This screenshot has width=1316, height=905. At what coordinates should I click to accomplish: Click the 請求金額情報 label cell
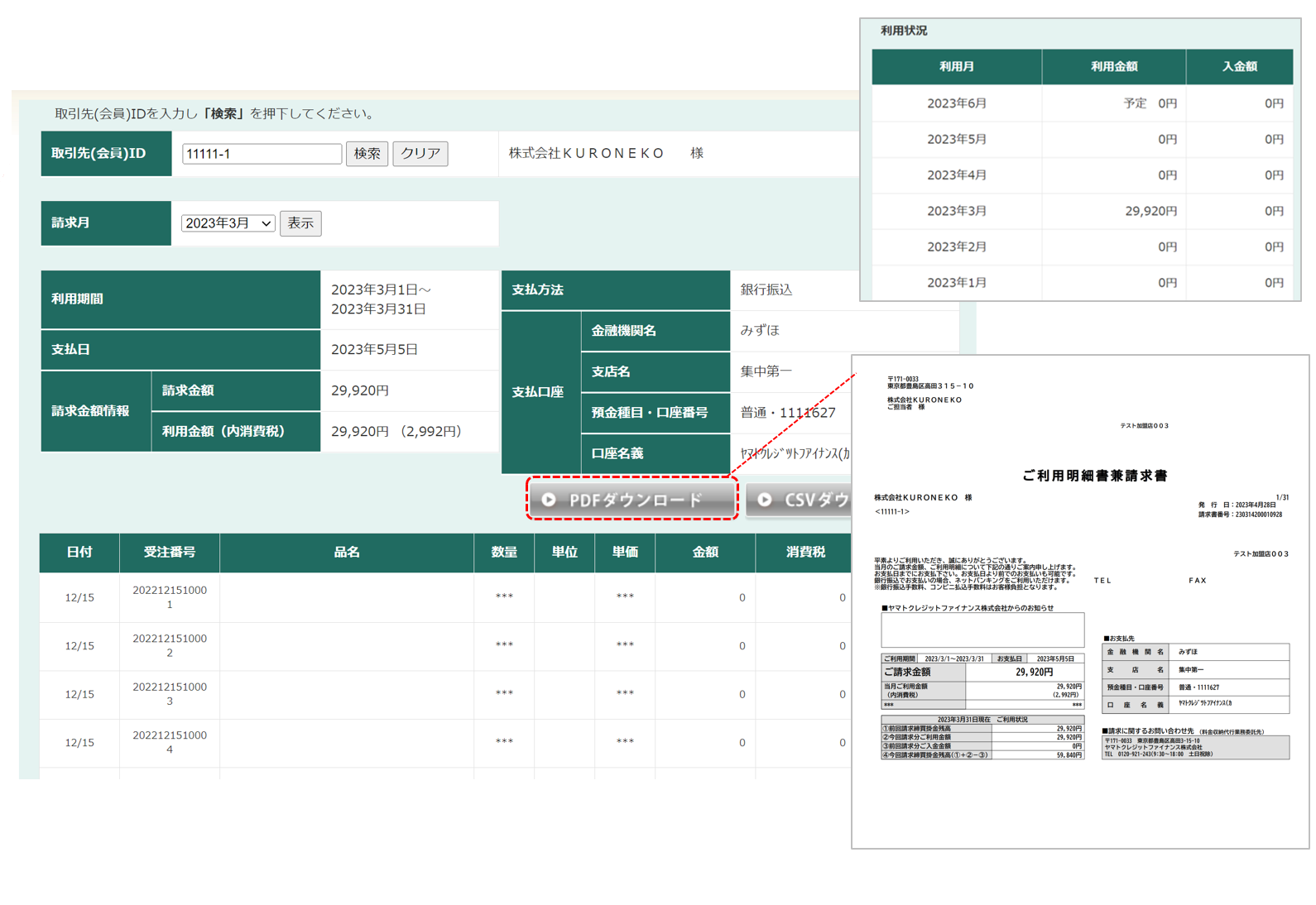(96, 411)
